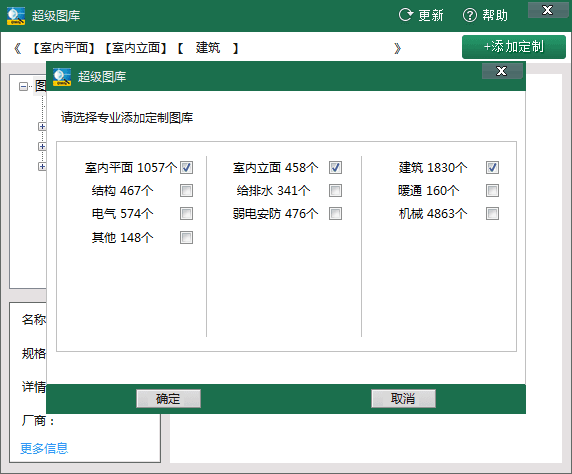Click the 建筑 1830个 label

tap(433, 168)
